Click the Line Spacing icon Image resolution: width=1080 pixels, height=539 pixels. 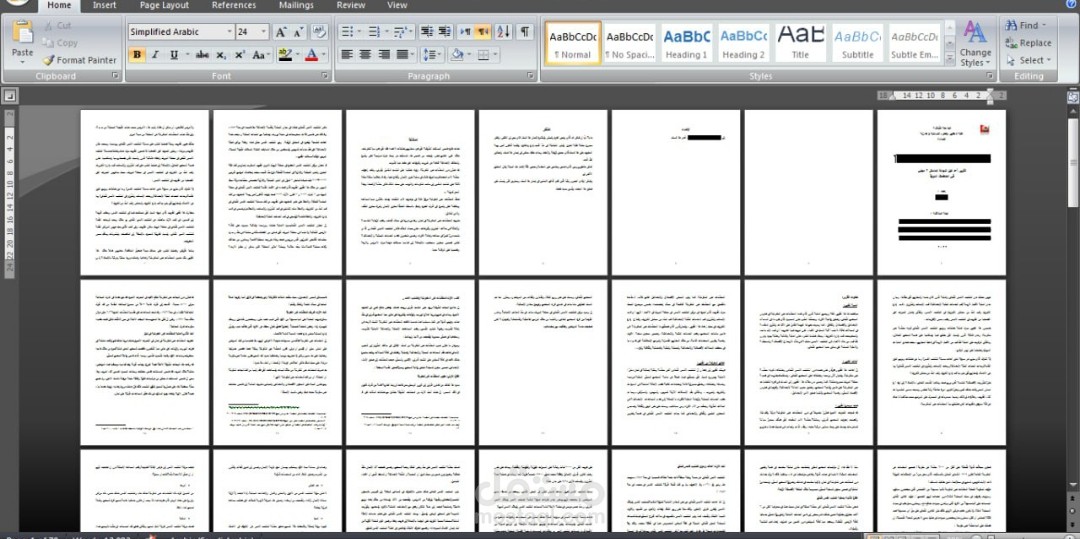[429, 54]
